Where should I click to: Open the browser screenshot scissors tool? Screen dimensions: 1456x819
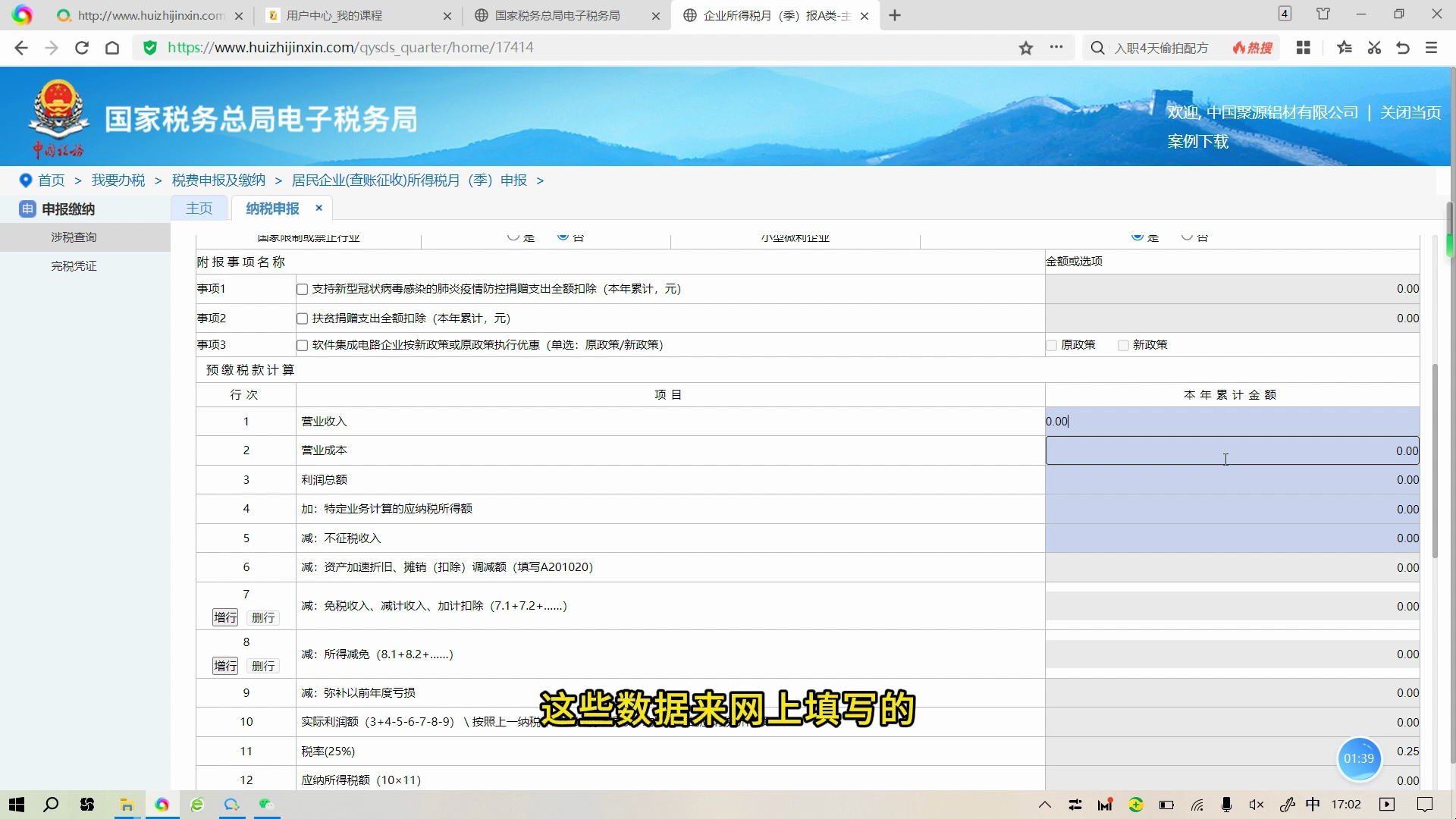point(1374,47)
